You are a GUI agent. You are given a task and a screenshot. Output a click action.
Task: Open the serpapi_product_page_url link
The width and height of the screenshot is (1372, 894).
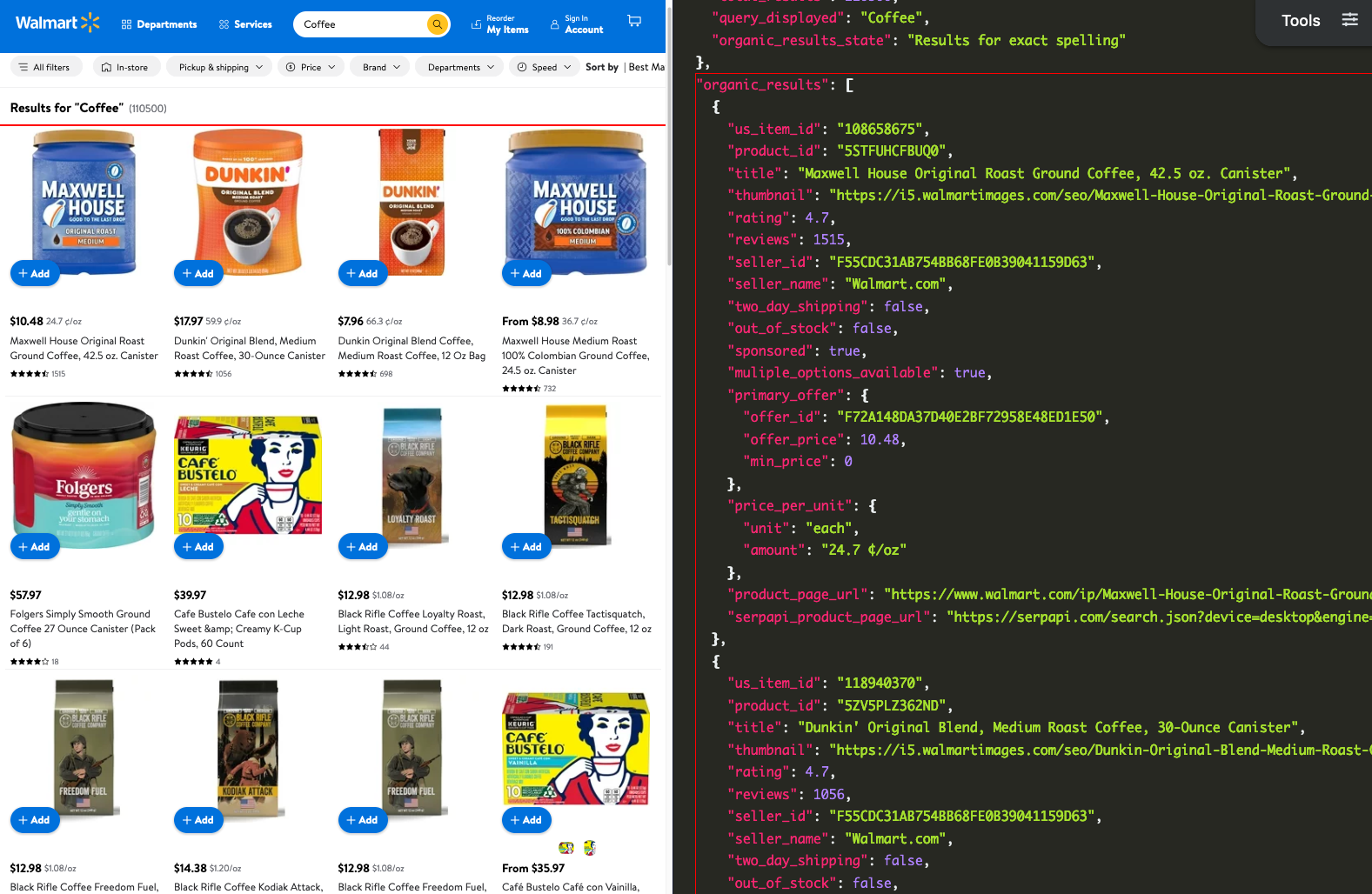pos(1159,617)
